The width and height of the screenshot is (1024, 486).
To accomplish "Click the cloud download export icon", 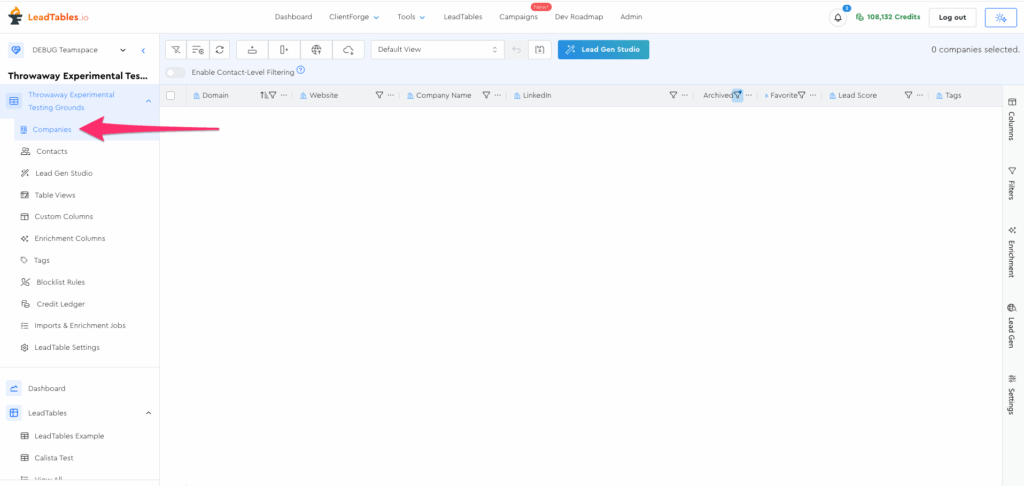I will [347, 49].
